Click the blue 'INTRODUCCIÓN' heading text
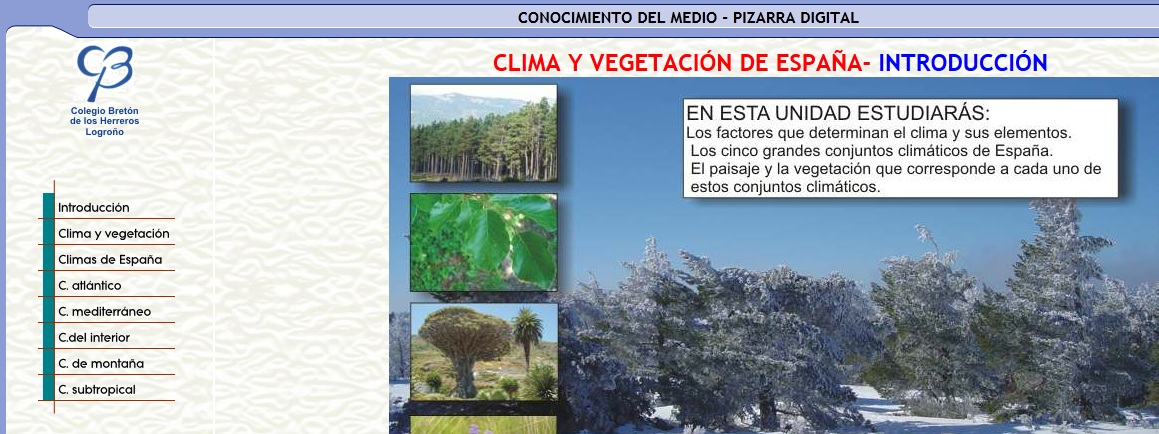This screenshot has height=434, width=1159. tap(963, 63)
